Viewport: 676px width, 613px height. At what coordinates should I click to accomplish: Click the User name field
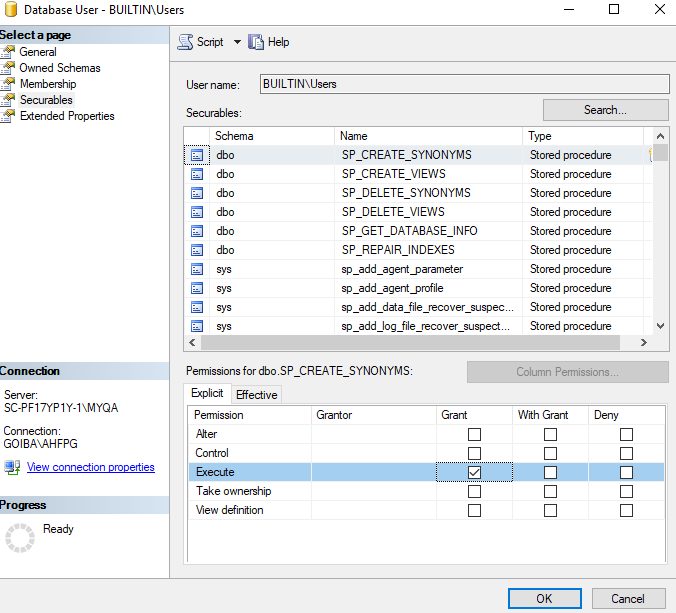click(464, 84)
